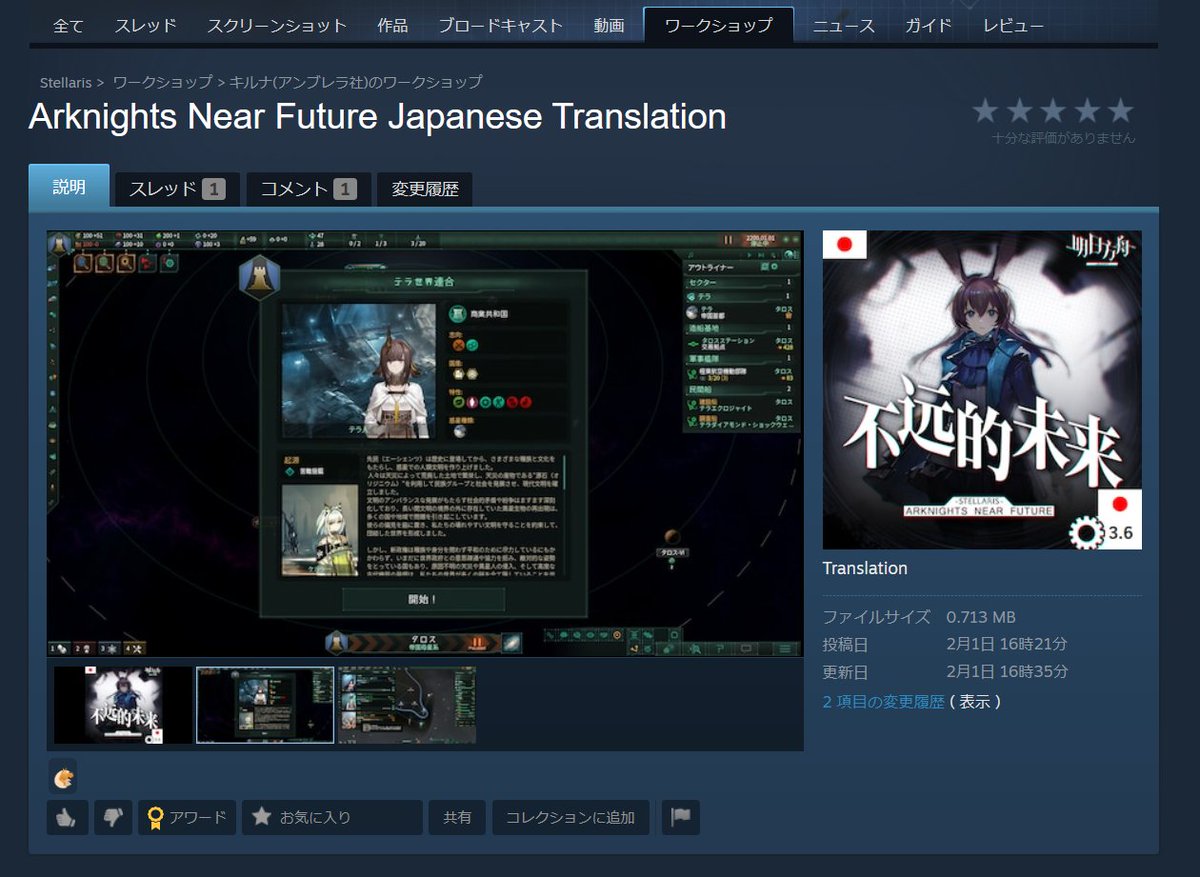
Task: Click the page title Arknights Near Future Japanese Translation
Action: pos(378,117)
